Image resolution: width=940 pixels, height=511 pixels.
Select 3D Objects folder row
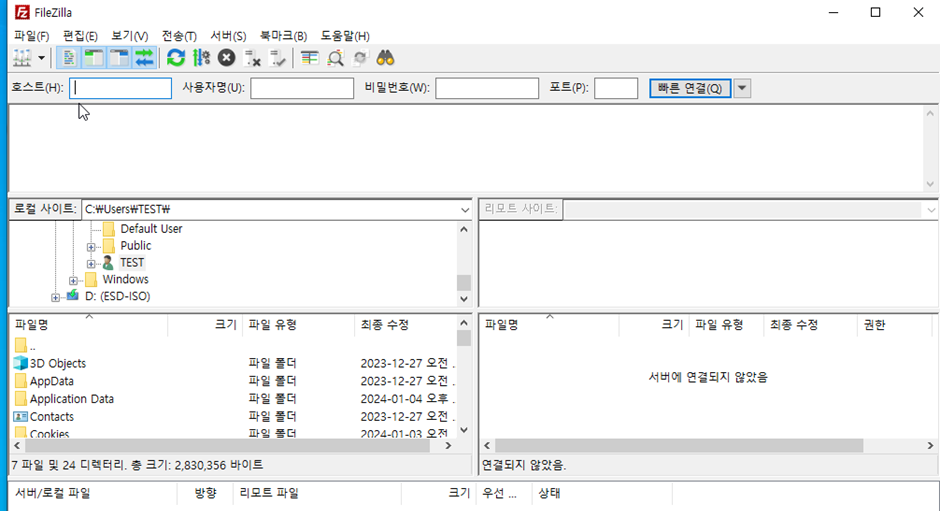[x=234, y=363]
